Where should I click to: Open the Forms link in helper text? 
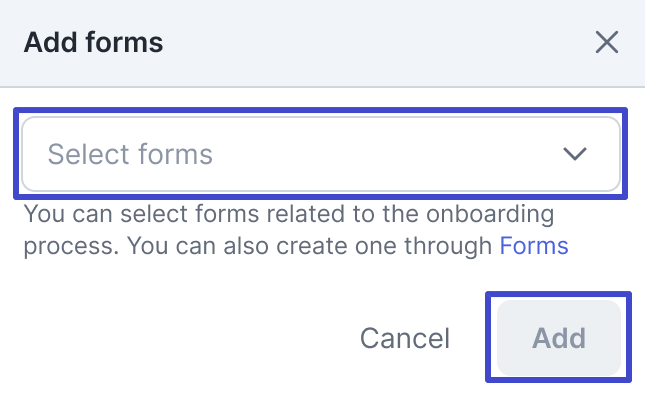534,246
